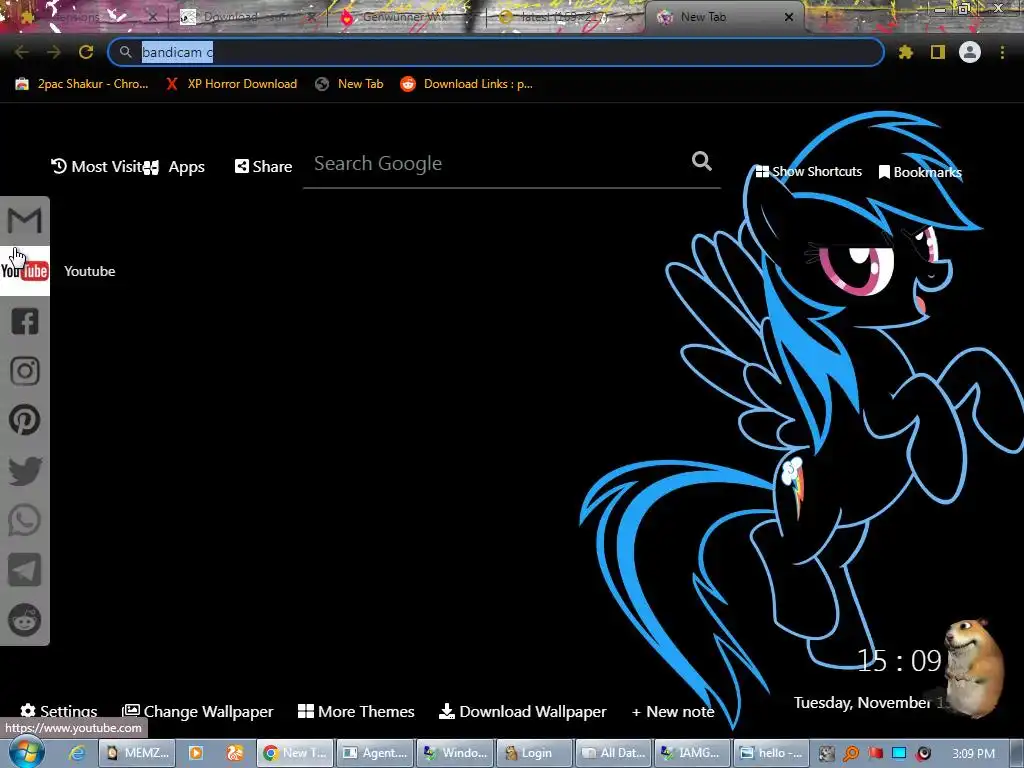The width and height of the screenshot is (1024, 768).
Task: Close the active New Tab tab
Action: (x=789, y=17)
